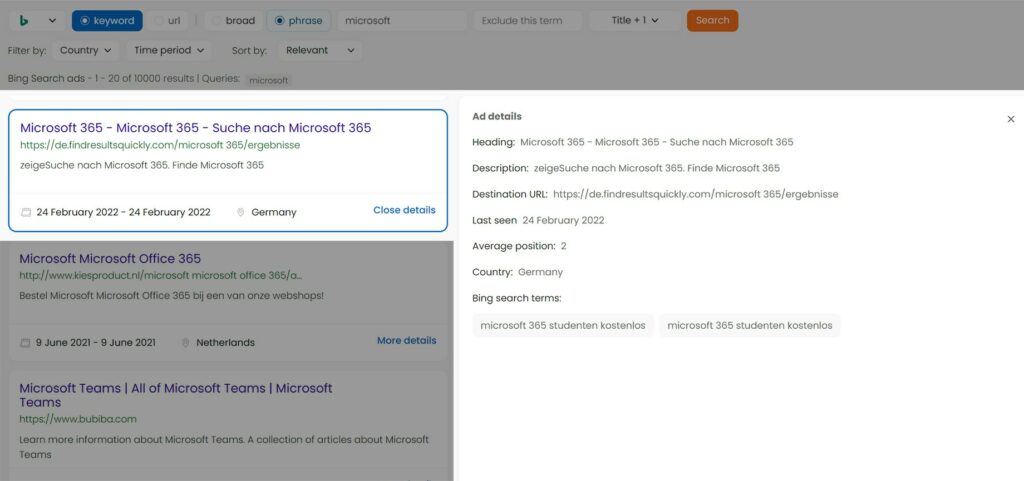This screenshot has height=481, width=1024.
Task: Click location pin icon beside Germany
Action: click(x=240, y=212)
